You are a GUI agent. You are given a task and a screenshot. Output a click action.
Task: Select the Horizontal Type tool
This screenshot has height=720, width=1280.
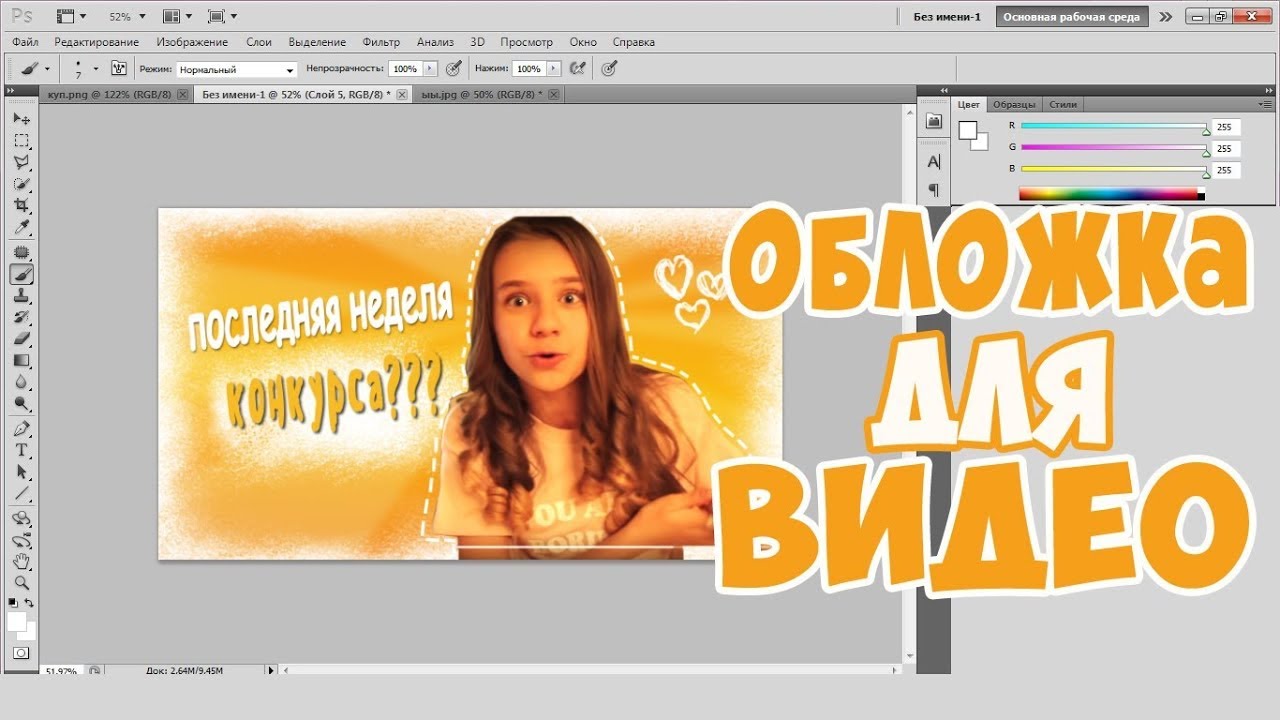(x=21, y=451)
